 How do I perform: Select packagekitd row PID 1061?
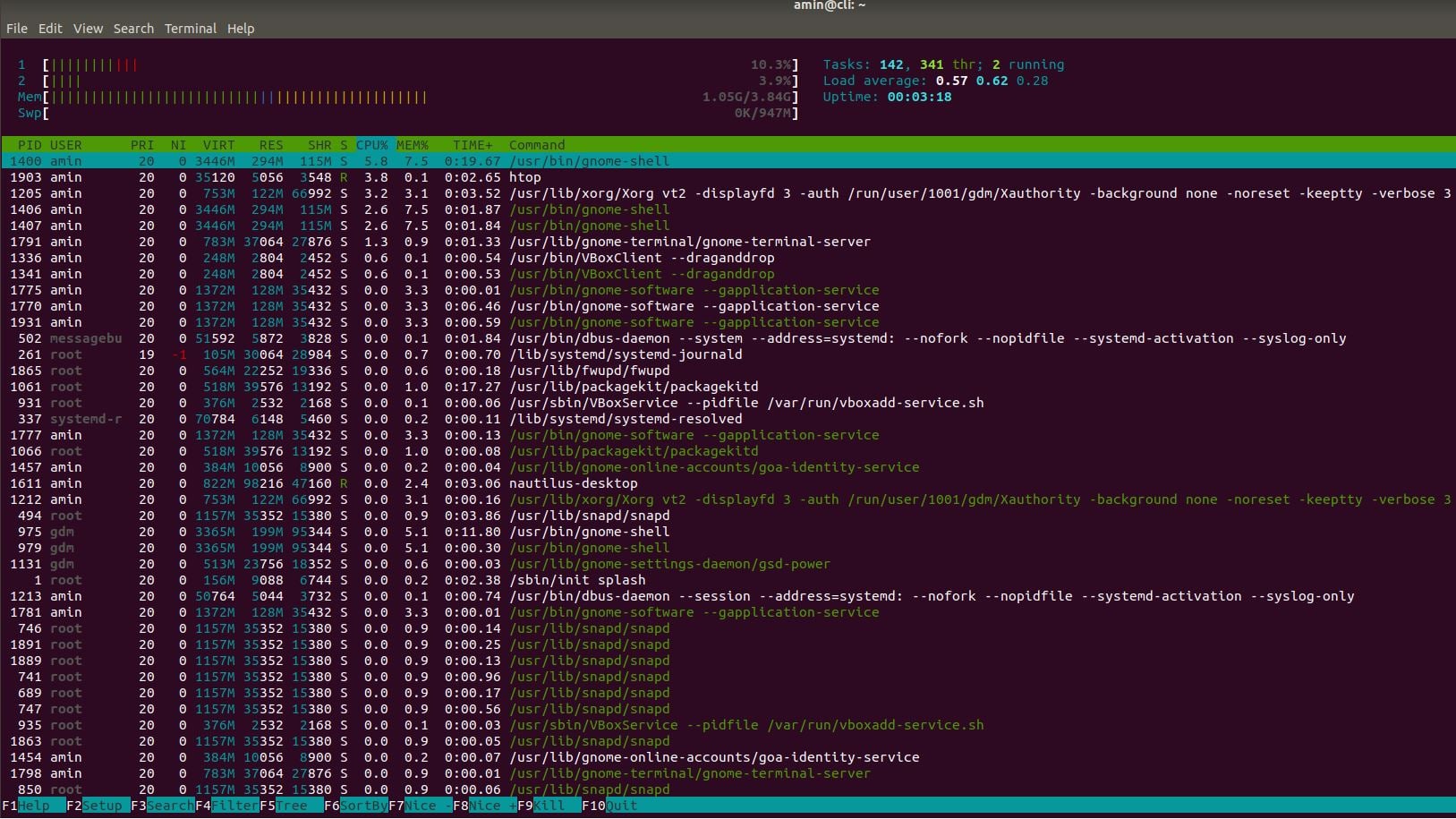[x=728, y=387]
